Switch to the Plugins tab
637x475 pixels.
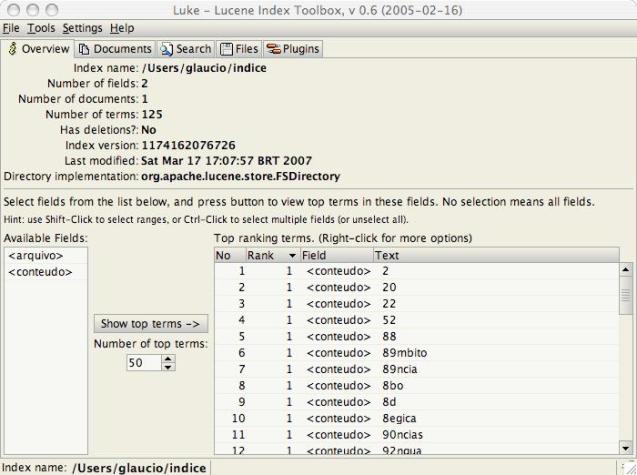coord(292,49)
